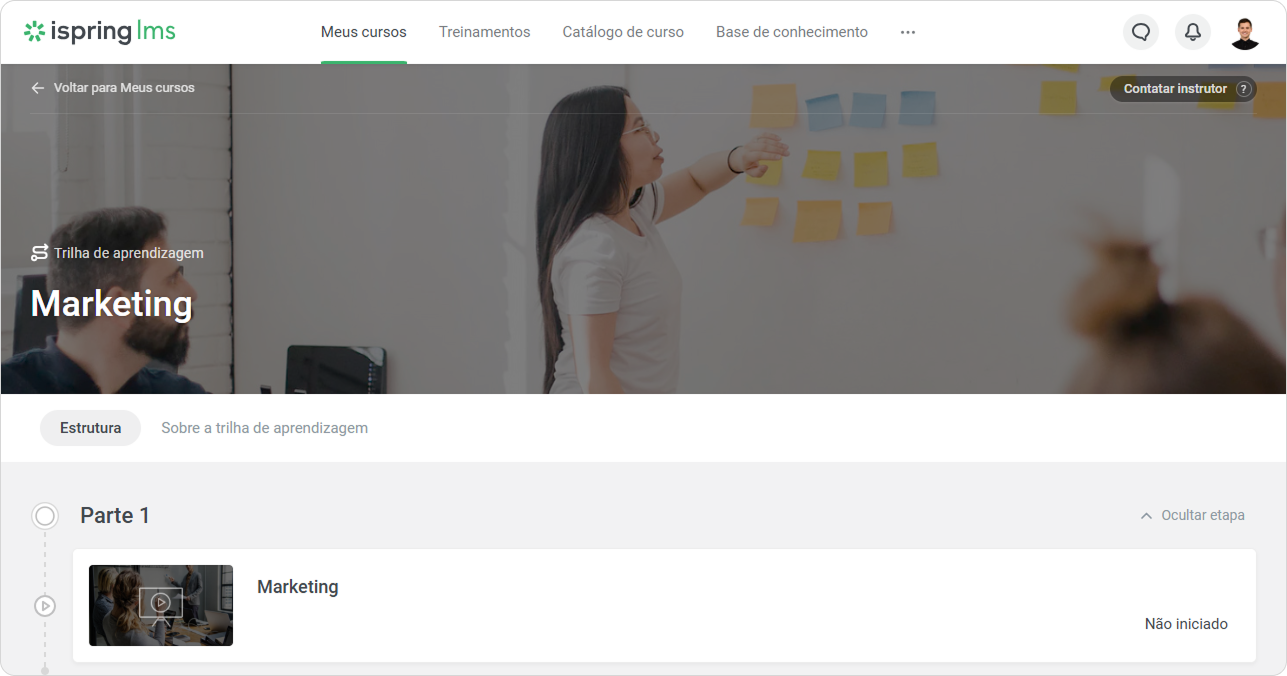Open the user profile avatar

pos(1245,32)
